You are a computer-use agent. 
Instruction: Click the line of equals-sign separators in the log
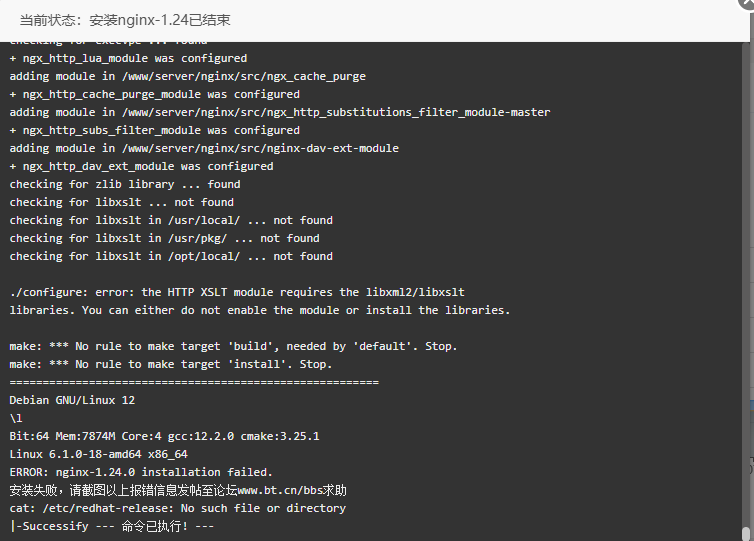(194, 382)
